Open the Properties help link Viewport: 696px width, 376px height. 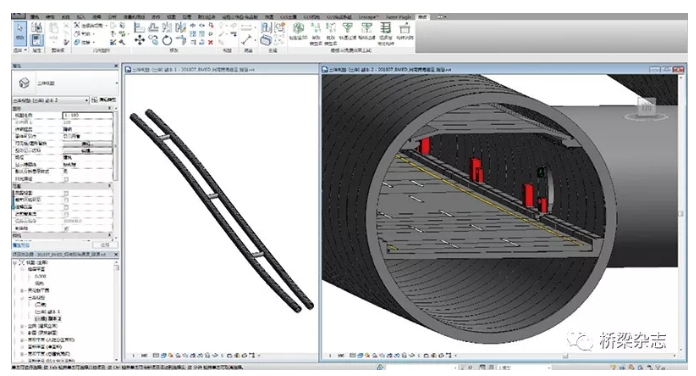[21, 245]
